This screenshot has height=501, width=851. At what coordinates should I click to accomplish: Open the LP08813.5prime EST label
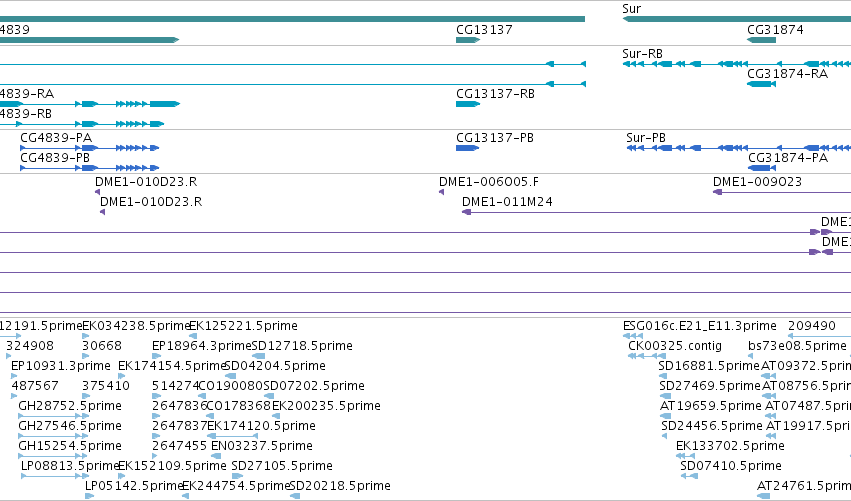(x=69, y=466)
